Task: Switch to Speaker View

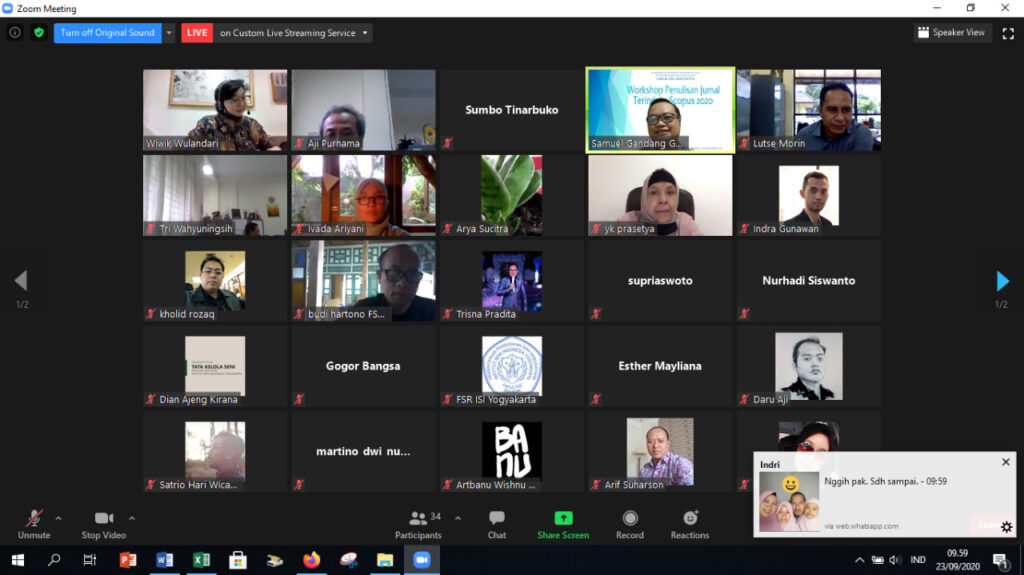Action: (952, 33)
